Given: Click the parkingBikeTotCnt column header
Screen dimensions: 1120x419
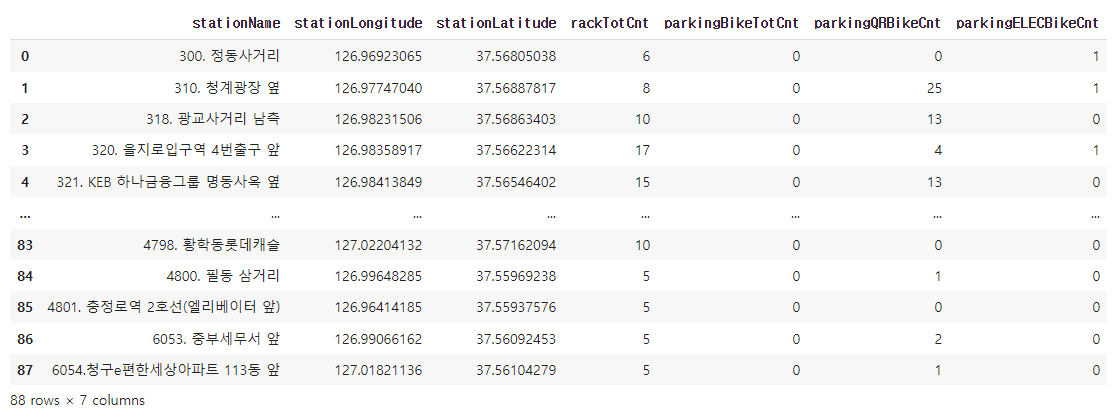Looking at the screenshot, I should coord(731,24).
